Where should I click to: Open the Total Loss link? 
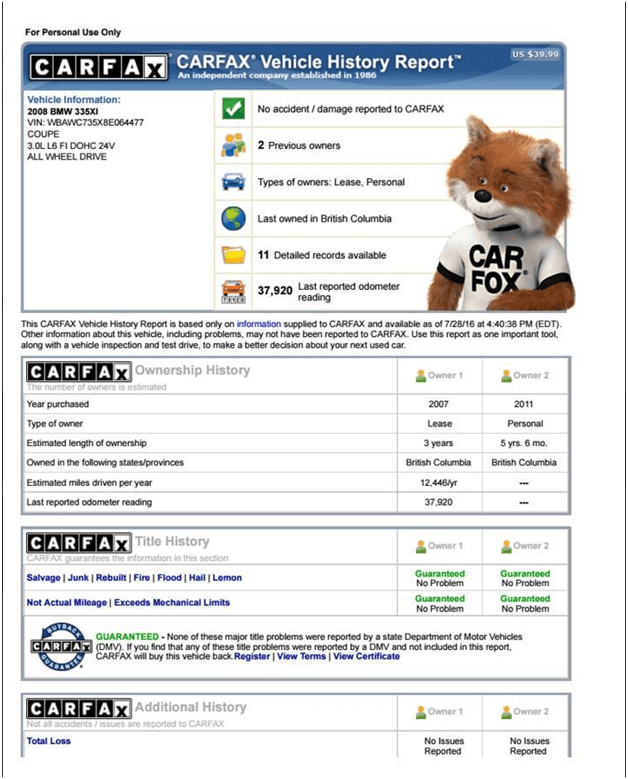coord(49,741)
